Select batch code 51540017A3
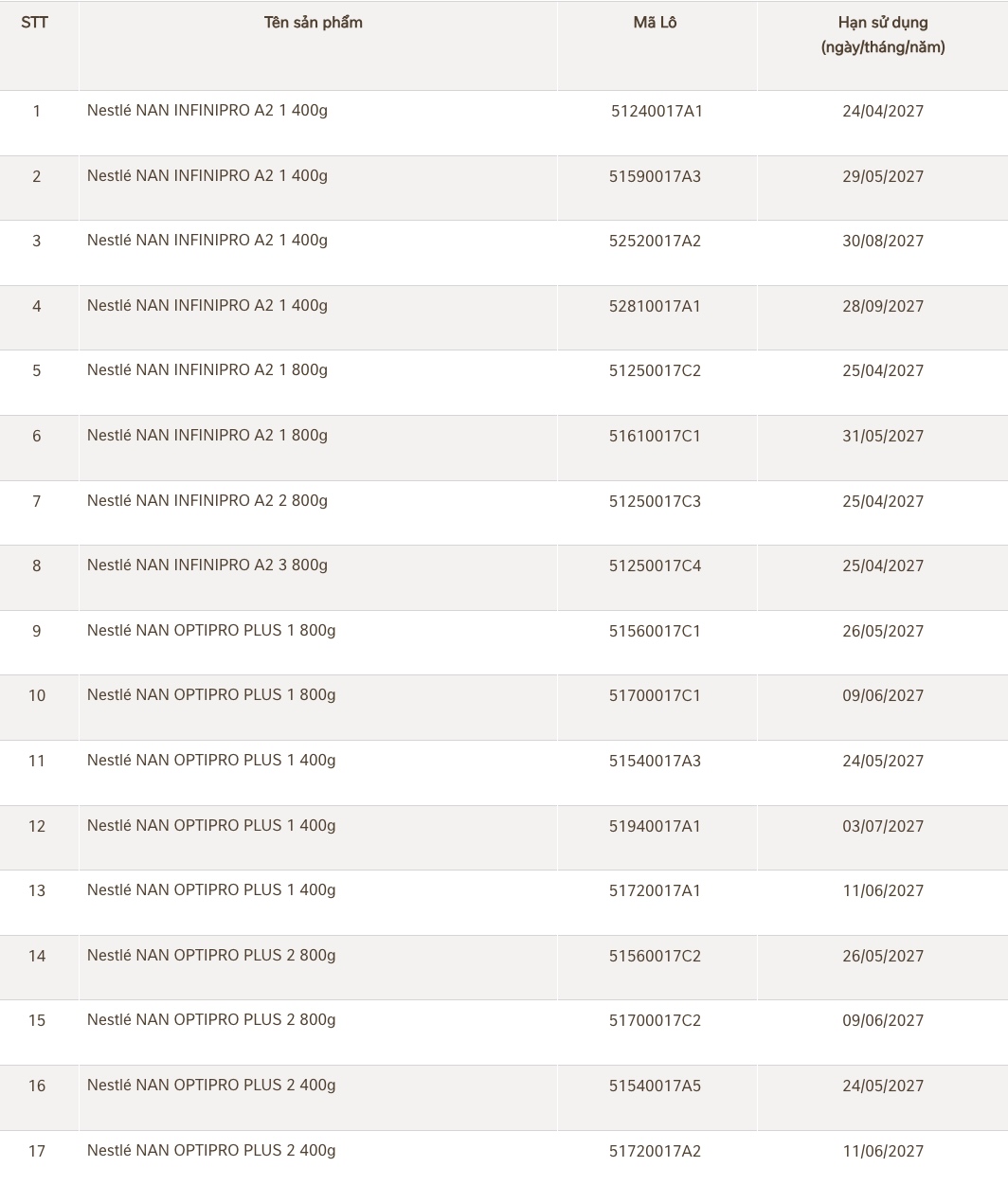 (x=655, y=762)
